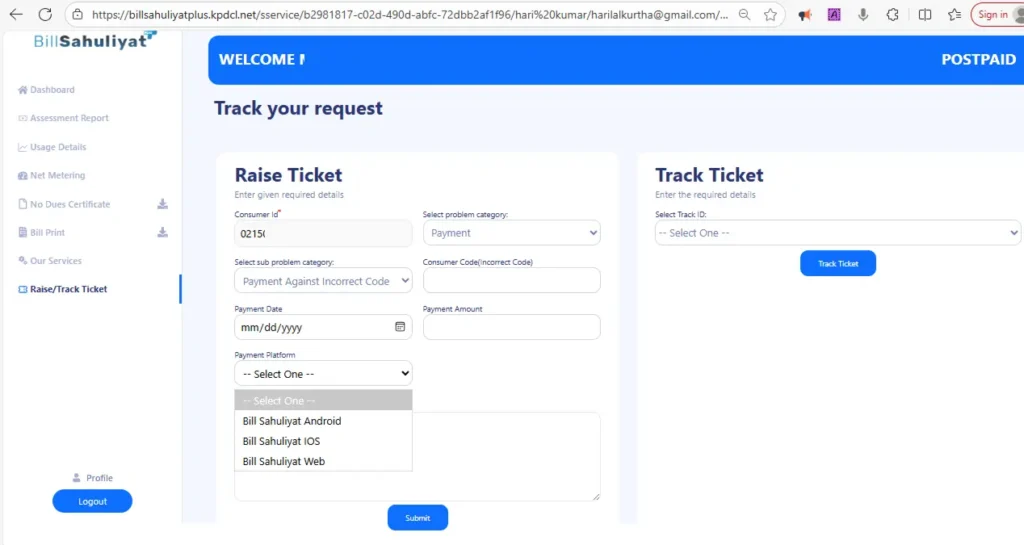Click the microphone icon in browser toolbar
Viewport: 1024px width, 545px height.
(862, 15)
